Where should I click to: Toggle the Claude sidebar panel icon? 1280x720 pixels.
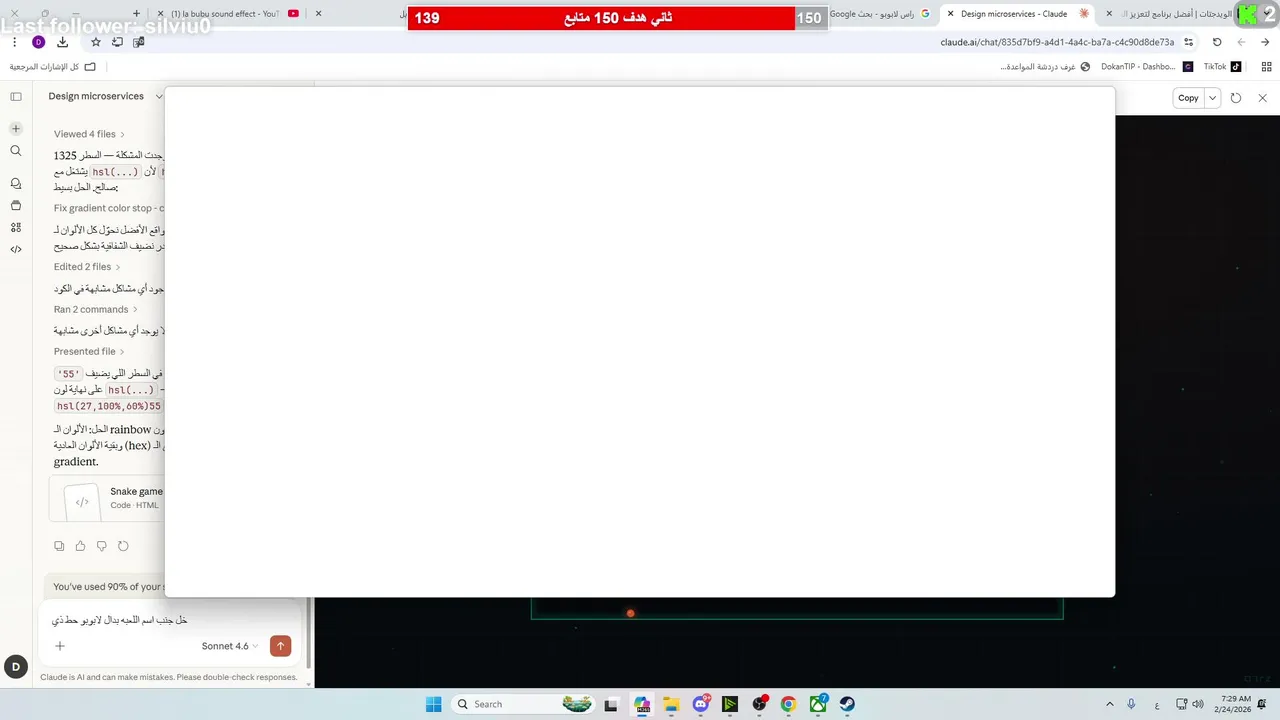coord(16,97)
